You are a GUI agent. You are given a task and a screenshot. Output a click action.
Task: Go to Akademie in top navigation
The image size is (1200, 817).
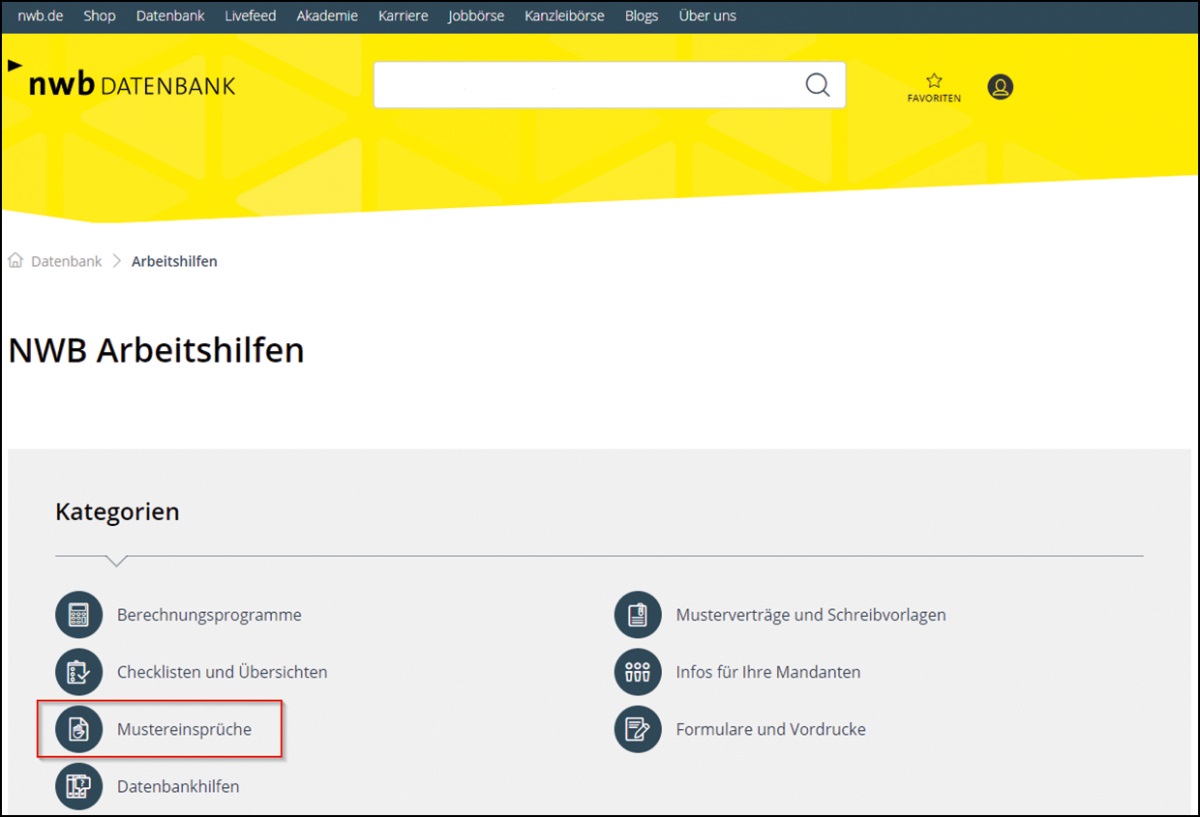click(x=327, y=16)
